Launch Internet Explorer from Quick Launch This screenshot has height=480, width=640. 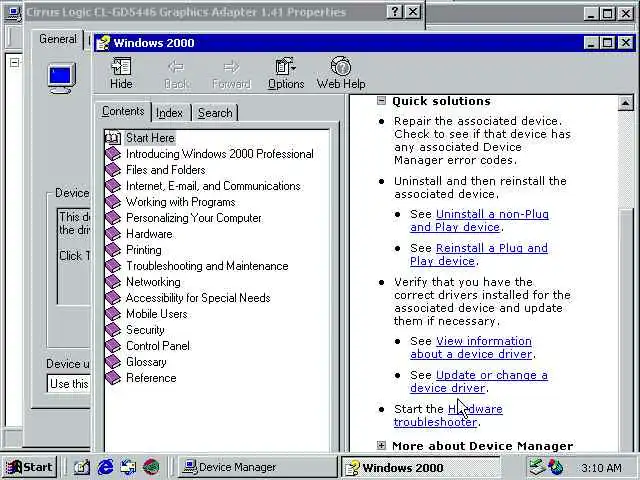[105, 467]
